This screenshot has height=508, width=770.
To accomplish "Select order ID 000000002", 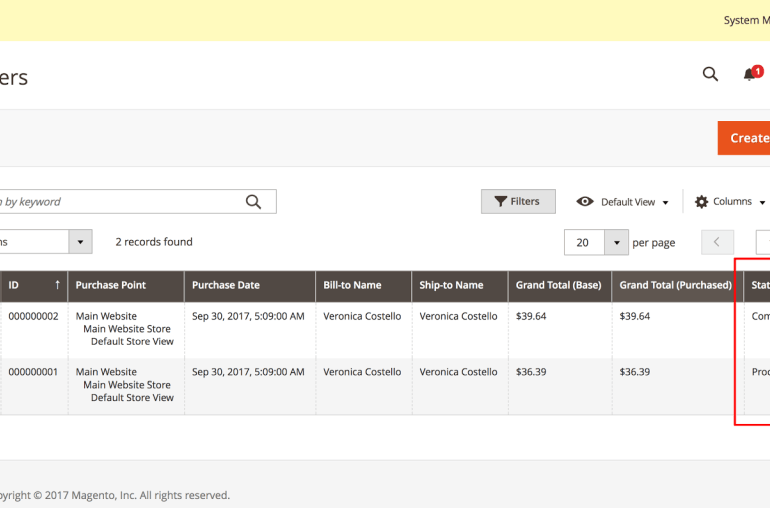I will pos(33,316).
